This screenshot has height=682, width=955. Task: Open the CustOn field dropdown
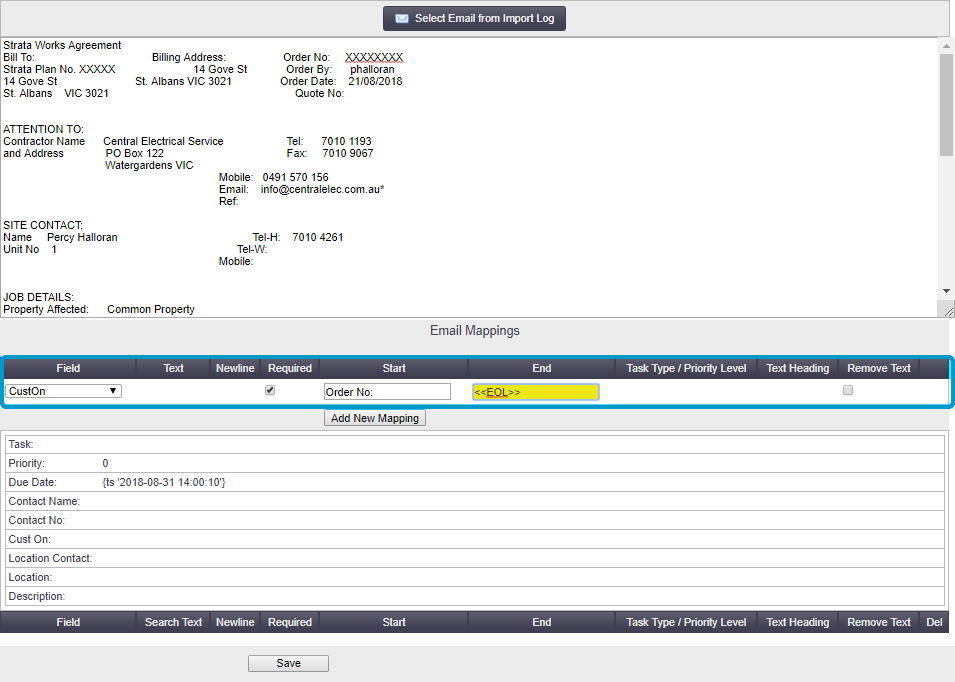(x=63, y=391)
